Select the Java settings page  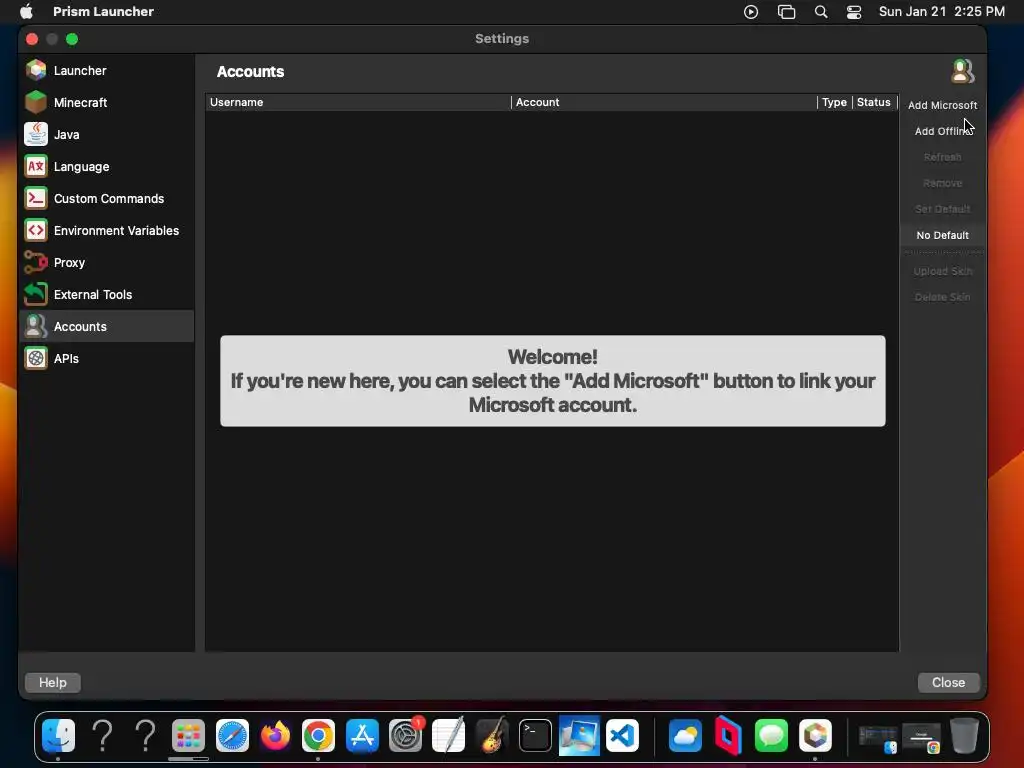106,135
